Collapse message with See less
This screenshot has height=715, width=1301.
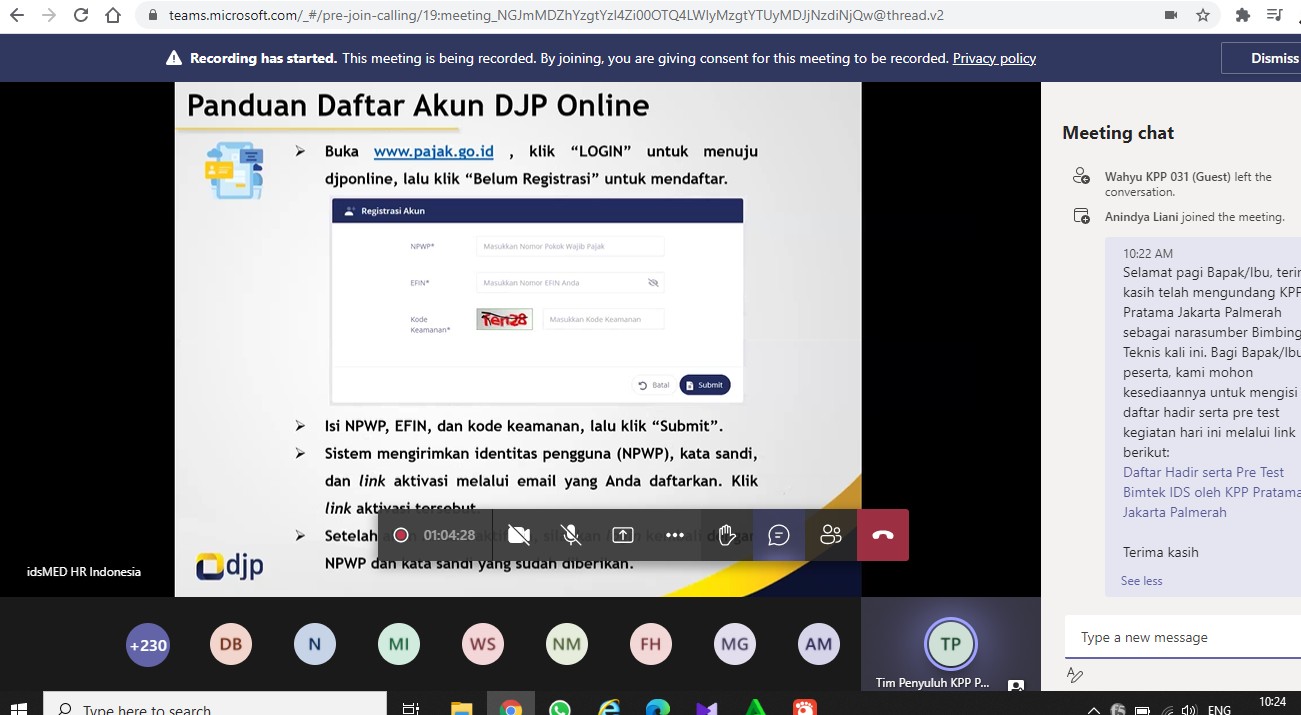(x=1141, y=581)
